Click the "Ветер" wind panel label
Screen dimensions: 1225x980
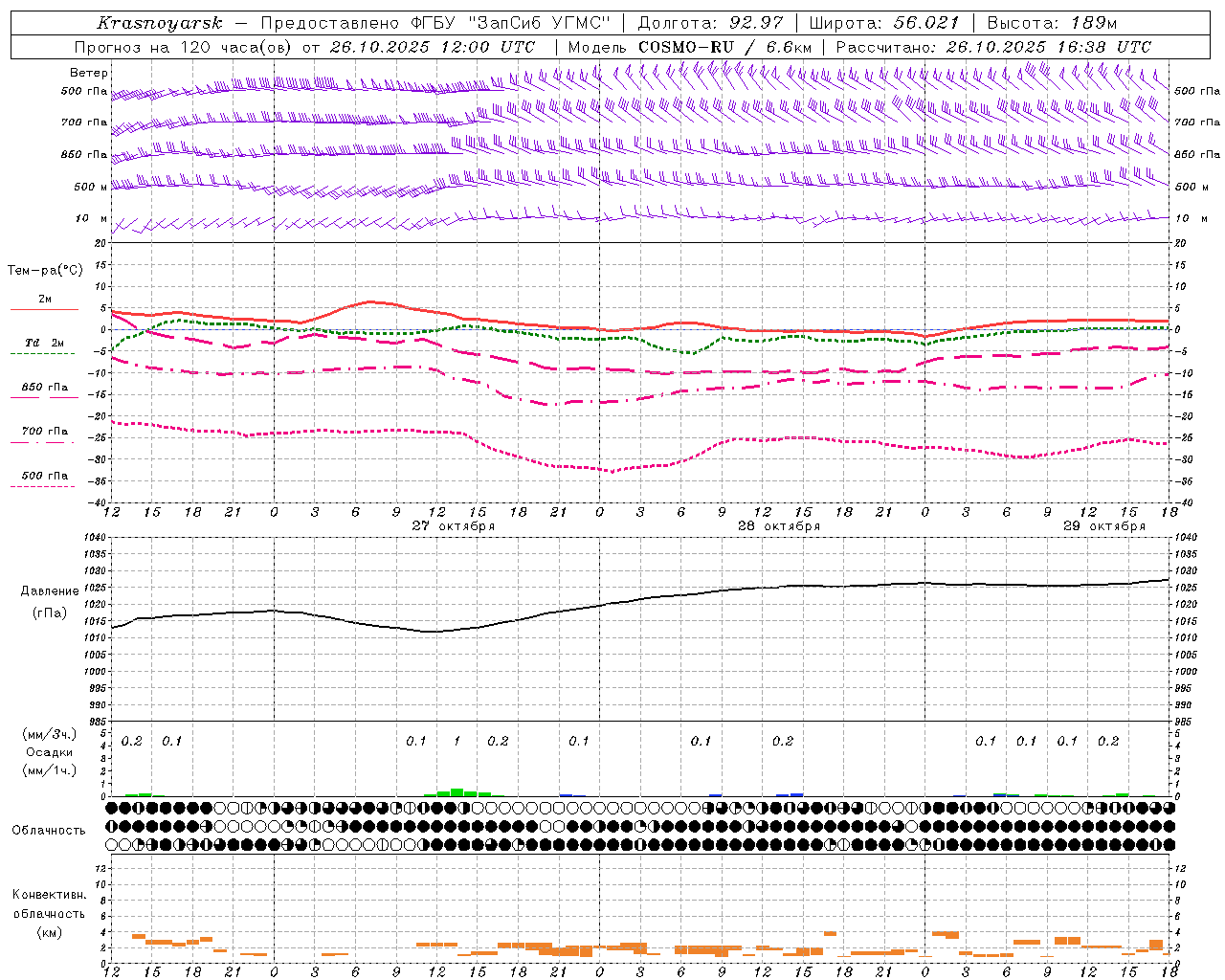(89, 73)
